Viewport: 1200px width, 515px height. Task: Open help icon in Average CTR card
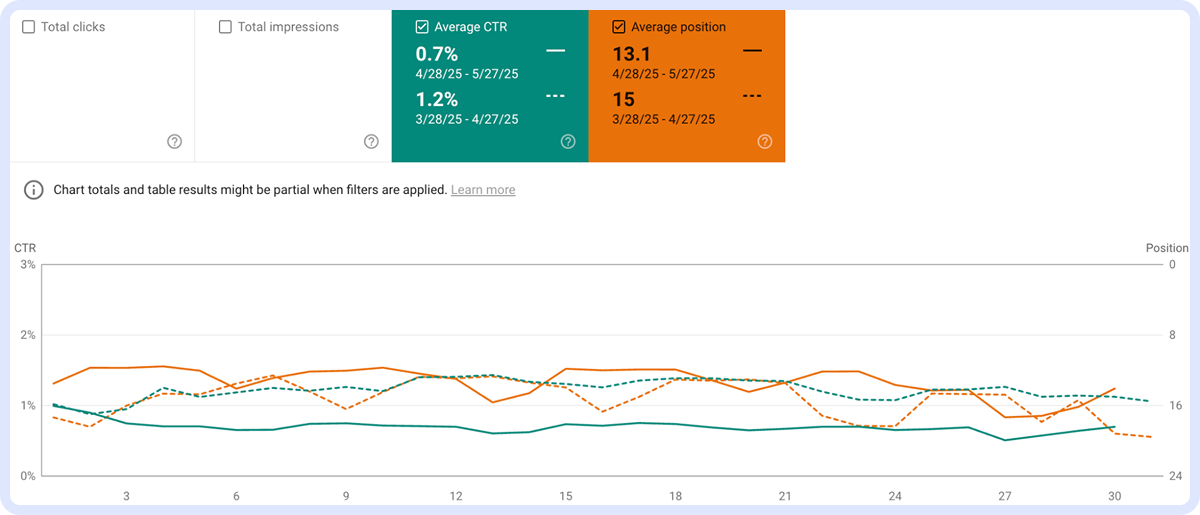[568, 142]
